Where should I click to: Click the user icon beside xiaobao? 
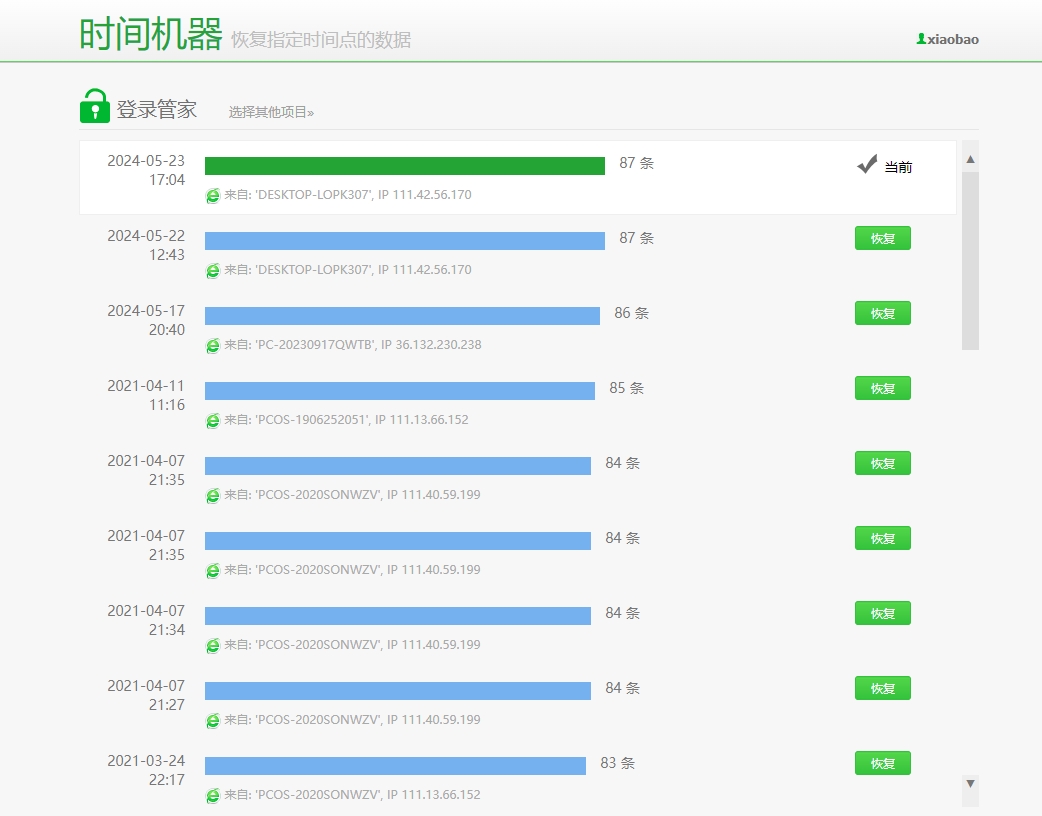click(x=921, y=39)
